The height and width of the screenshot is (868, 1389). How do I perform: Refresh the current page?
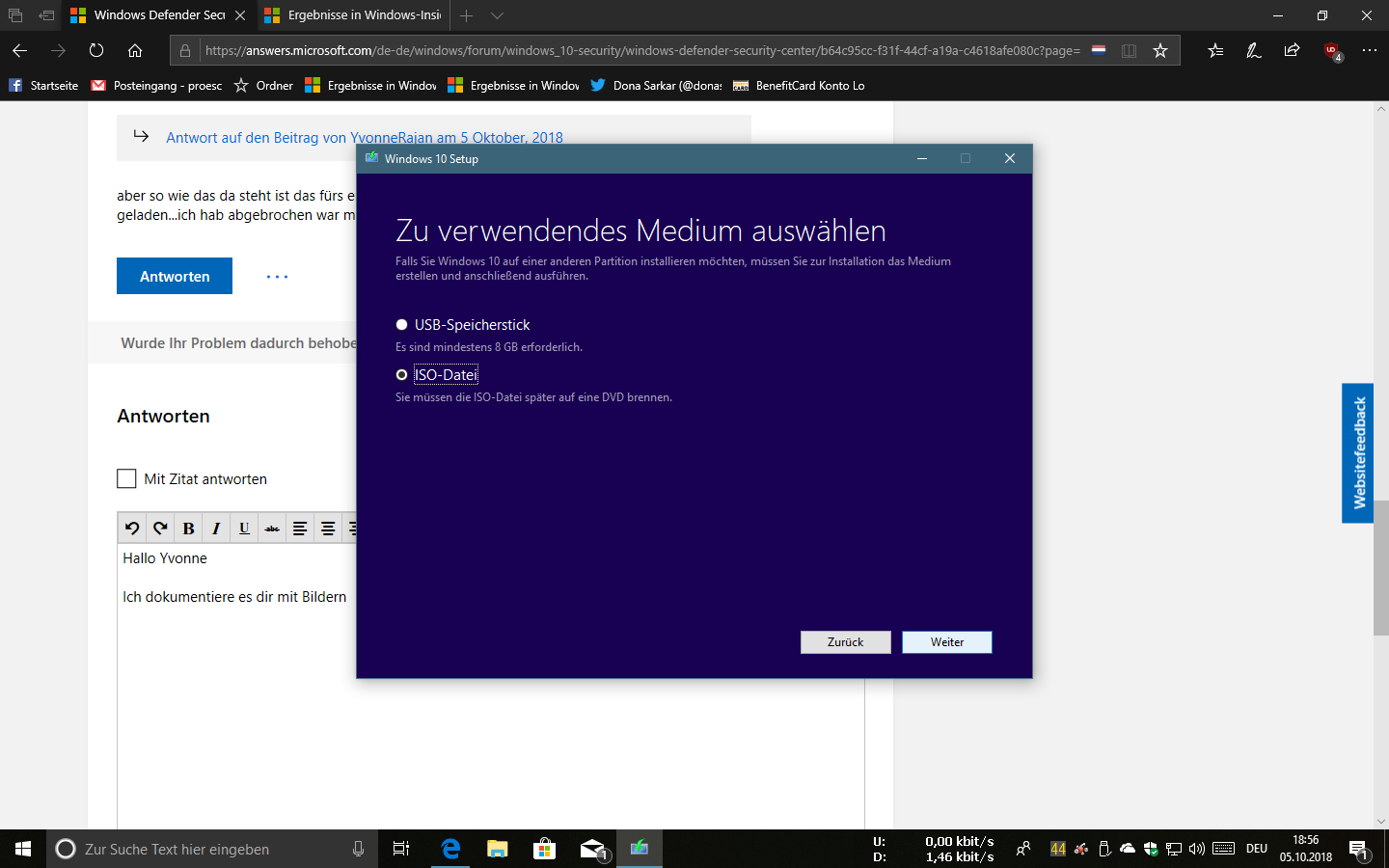pos(96,50)
